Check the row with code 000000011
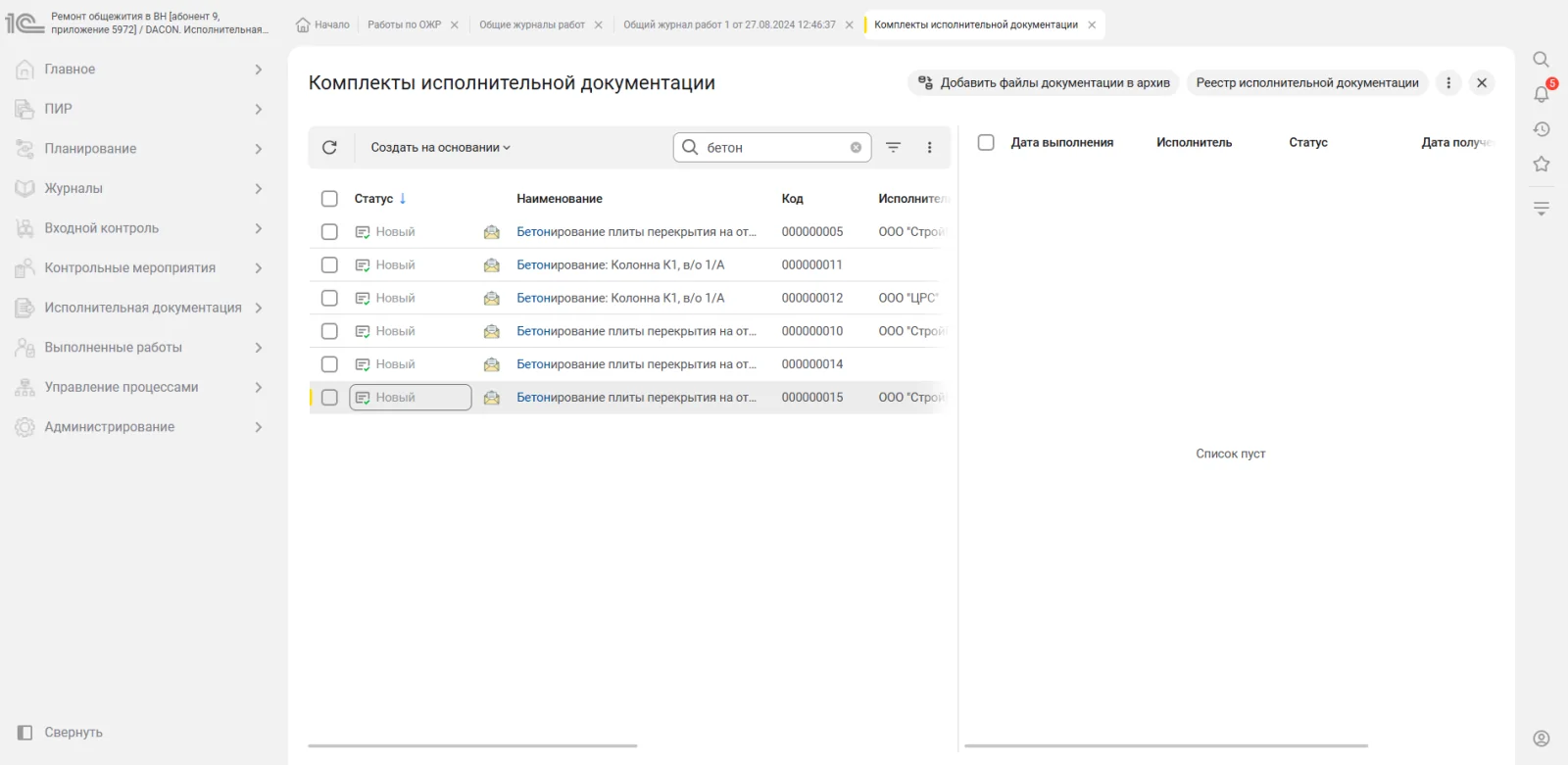 (x=329, y=265)
